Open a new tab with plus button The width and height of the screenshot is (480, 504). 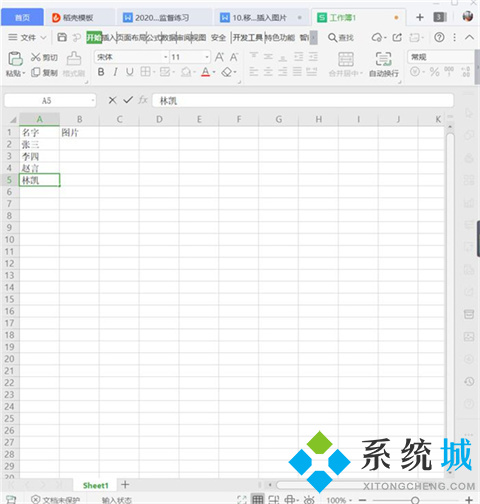click(x=420, y=17)
